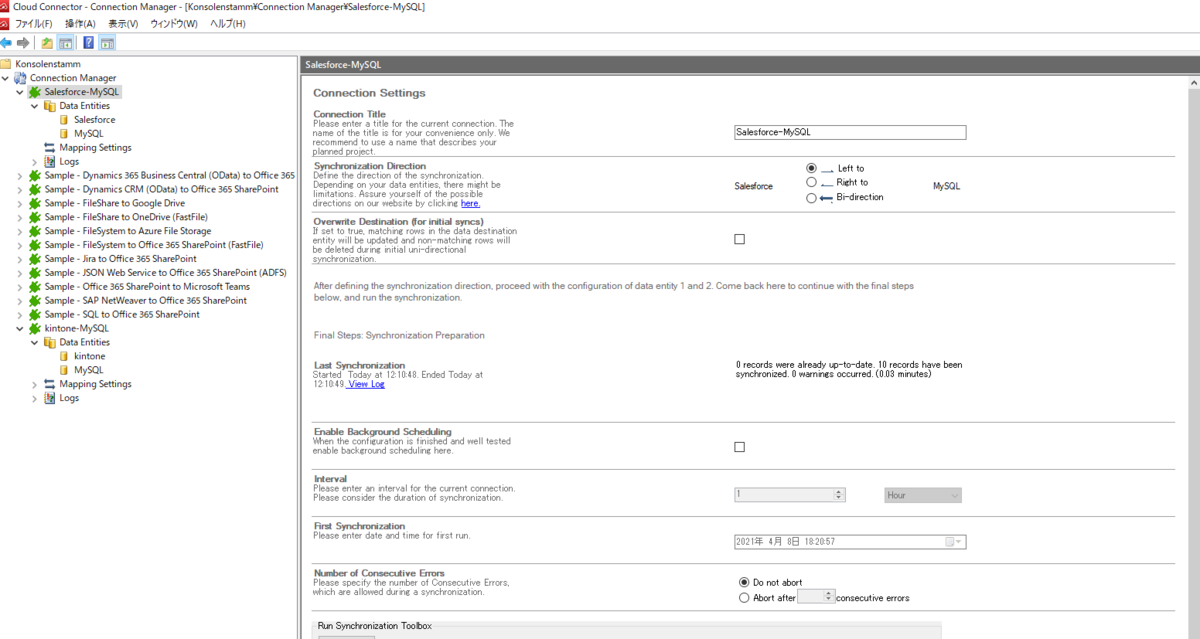Open the Hour interval unit dropdown

(923, 495)
